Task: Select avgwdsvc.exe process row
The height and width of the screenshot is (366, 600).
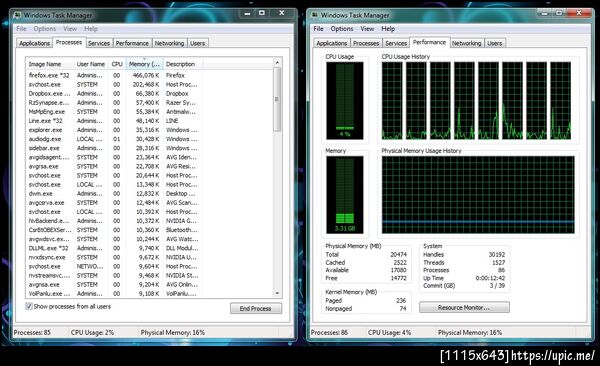Action: coord(114,239)
